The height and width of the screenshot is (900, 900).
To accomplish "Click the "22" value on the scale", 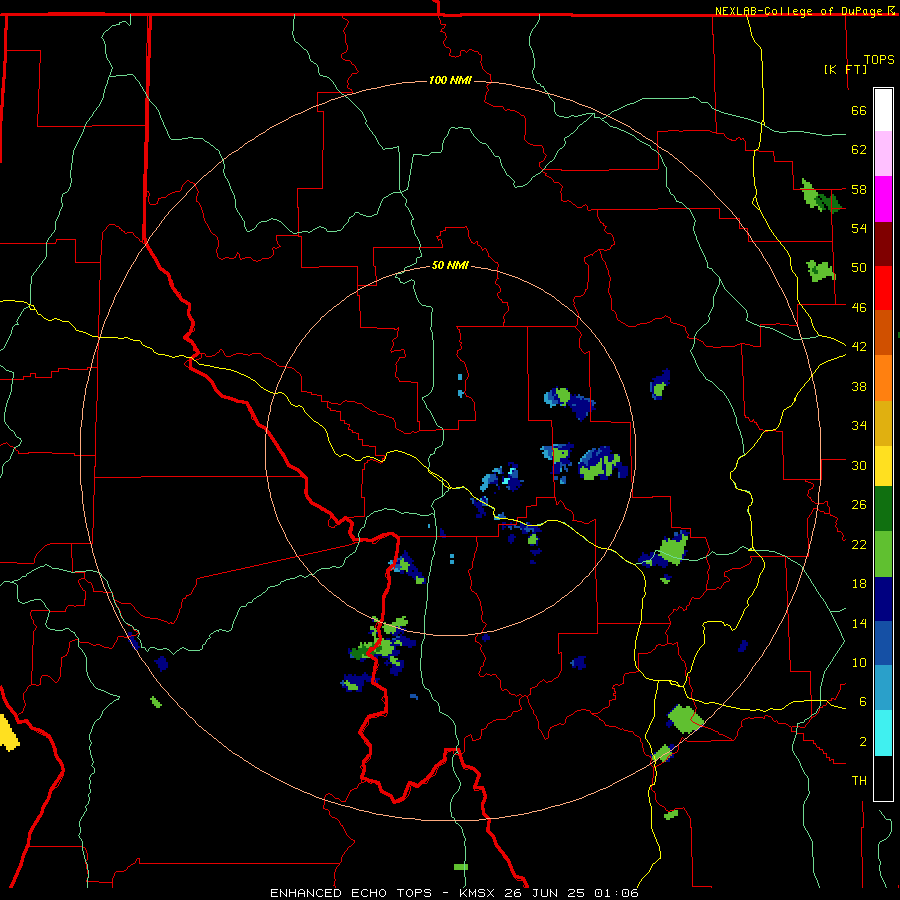I will pos(859,544).
